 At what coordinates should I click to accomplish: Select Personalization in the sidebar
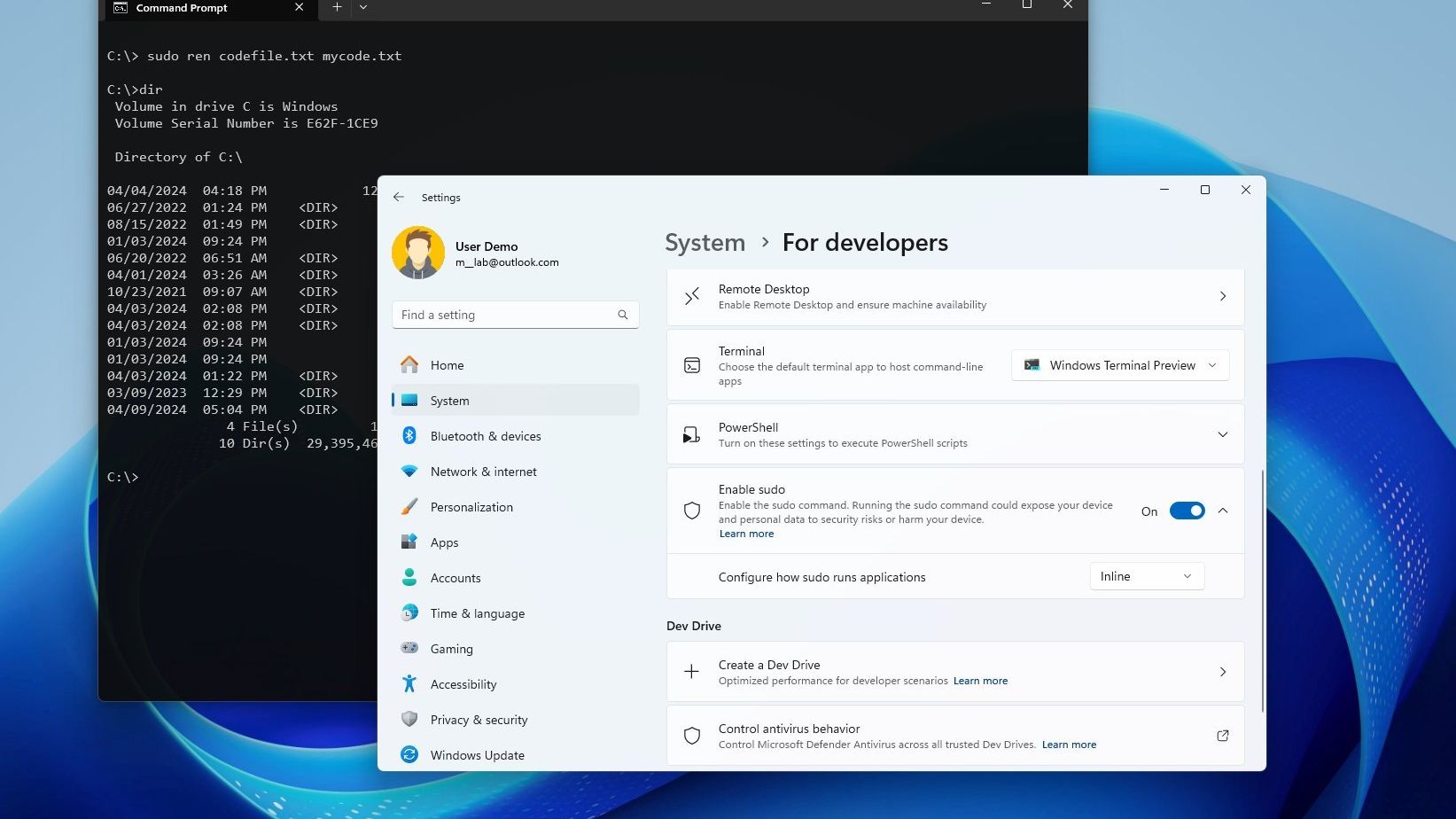(471, 507)
